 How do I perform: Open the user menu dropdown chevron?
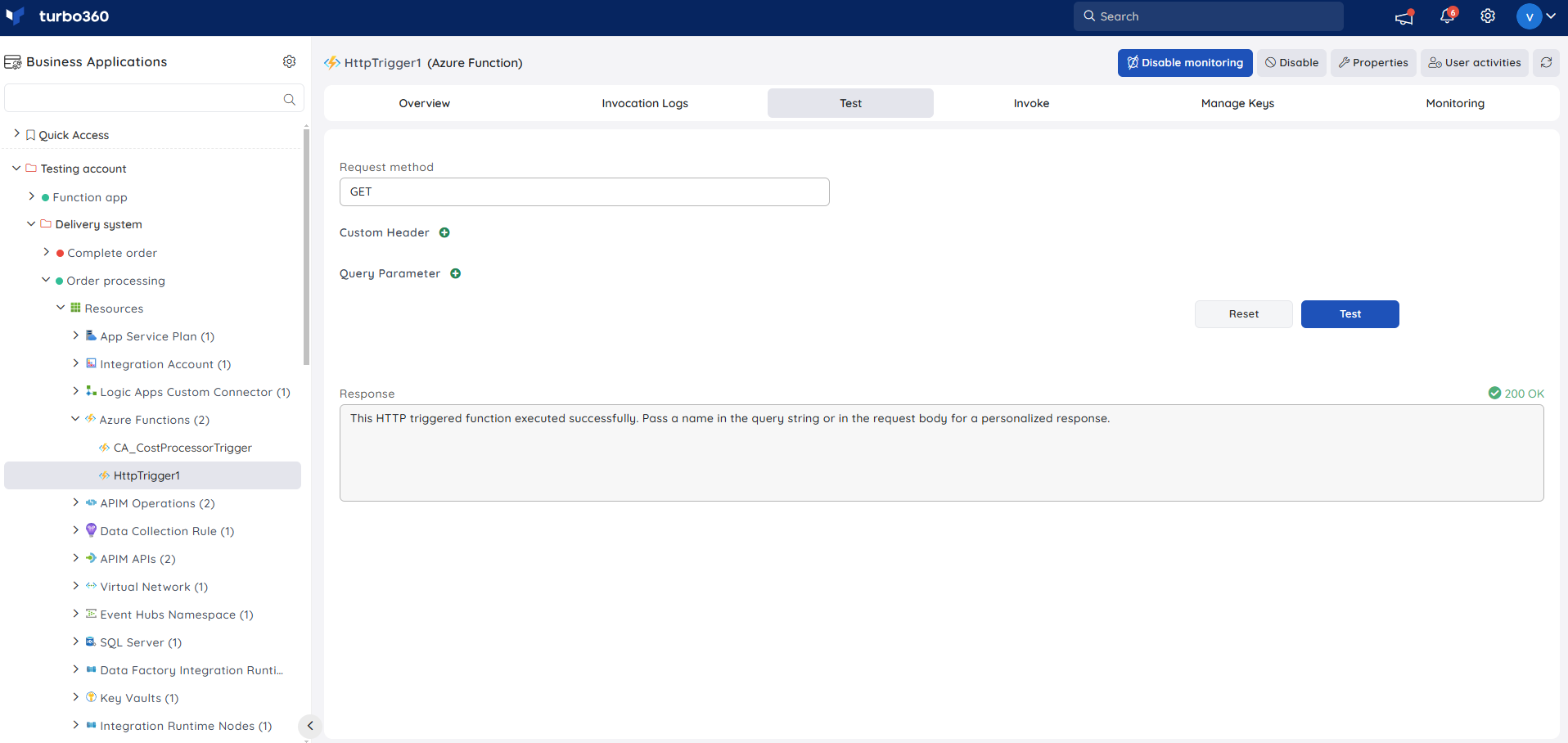(x=1551, y=16)
